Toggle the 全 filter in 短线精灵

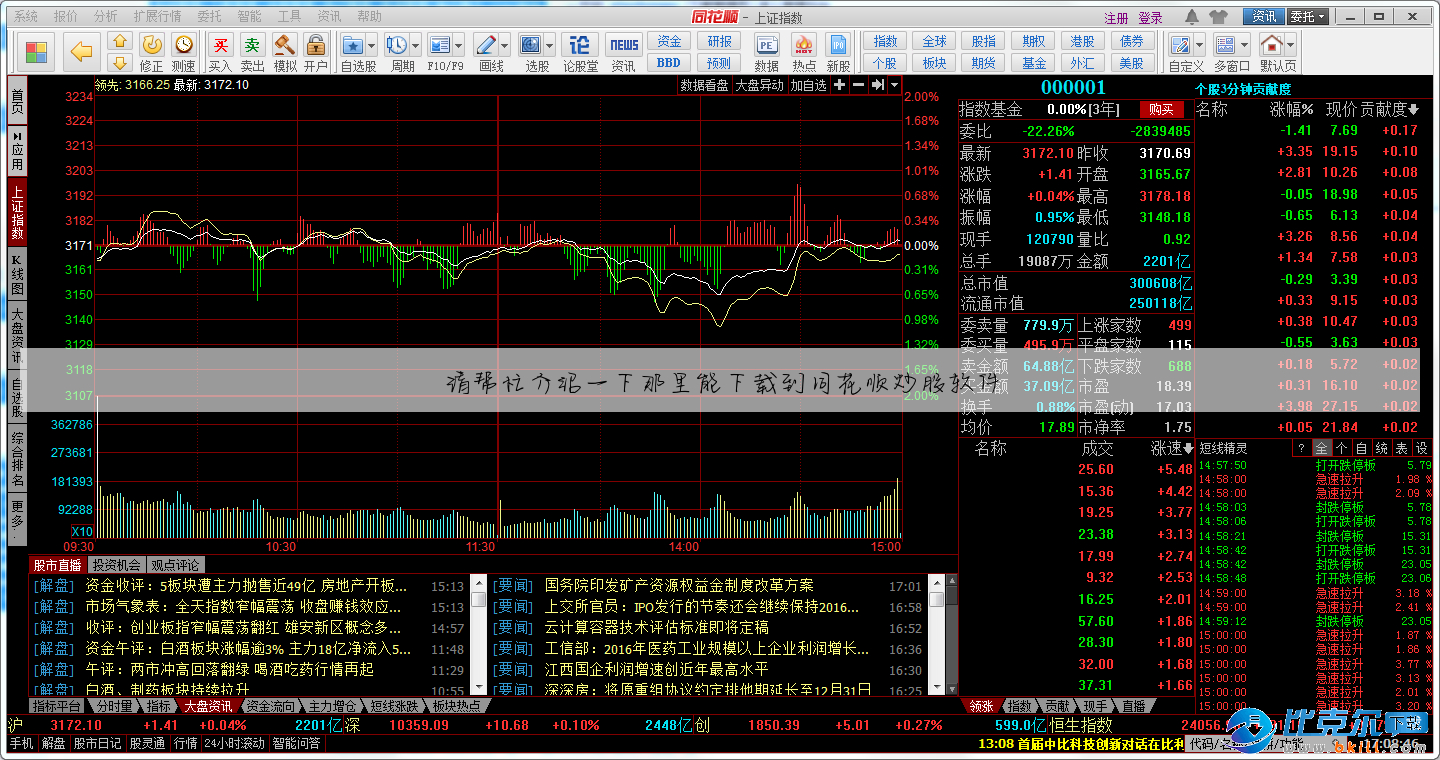[1322, 448]
